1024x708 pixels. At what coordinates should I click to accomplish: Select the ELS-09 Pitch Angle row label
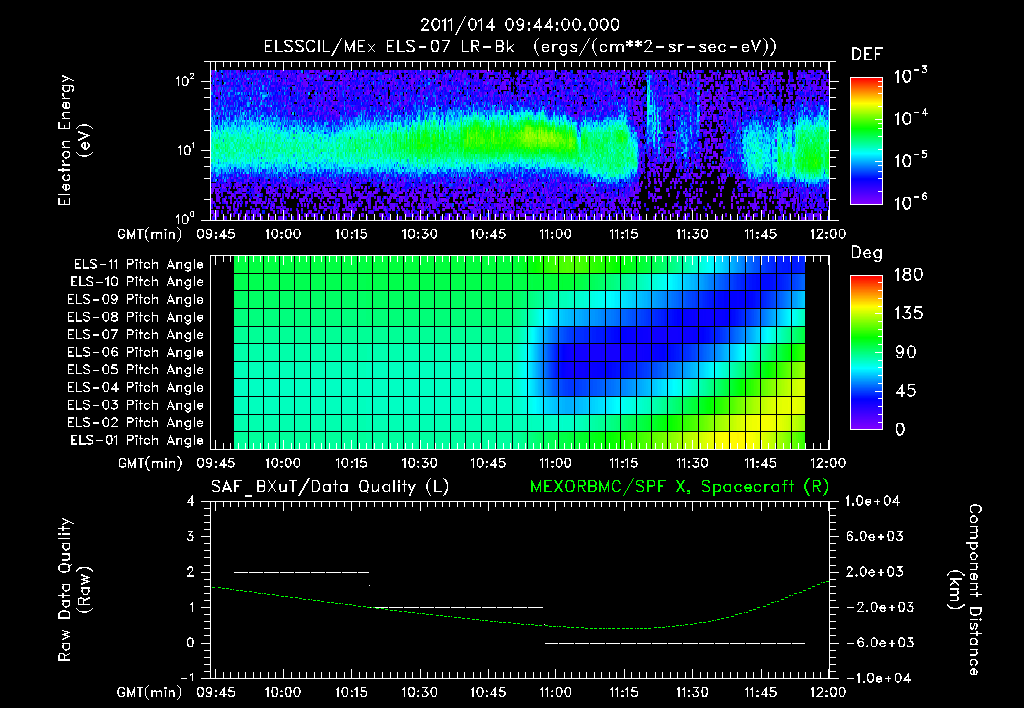click(135, 300)
